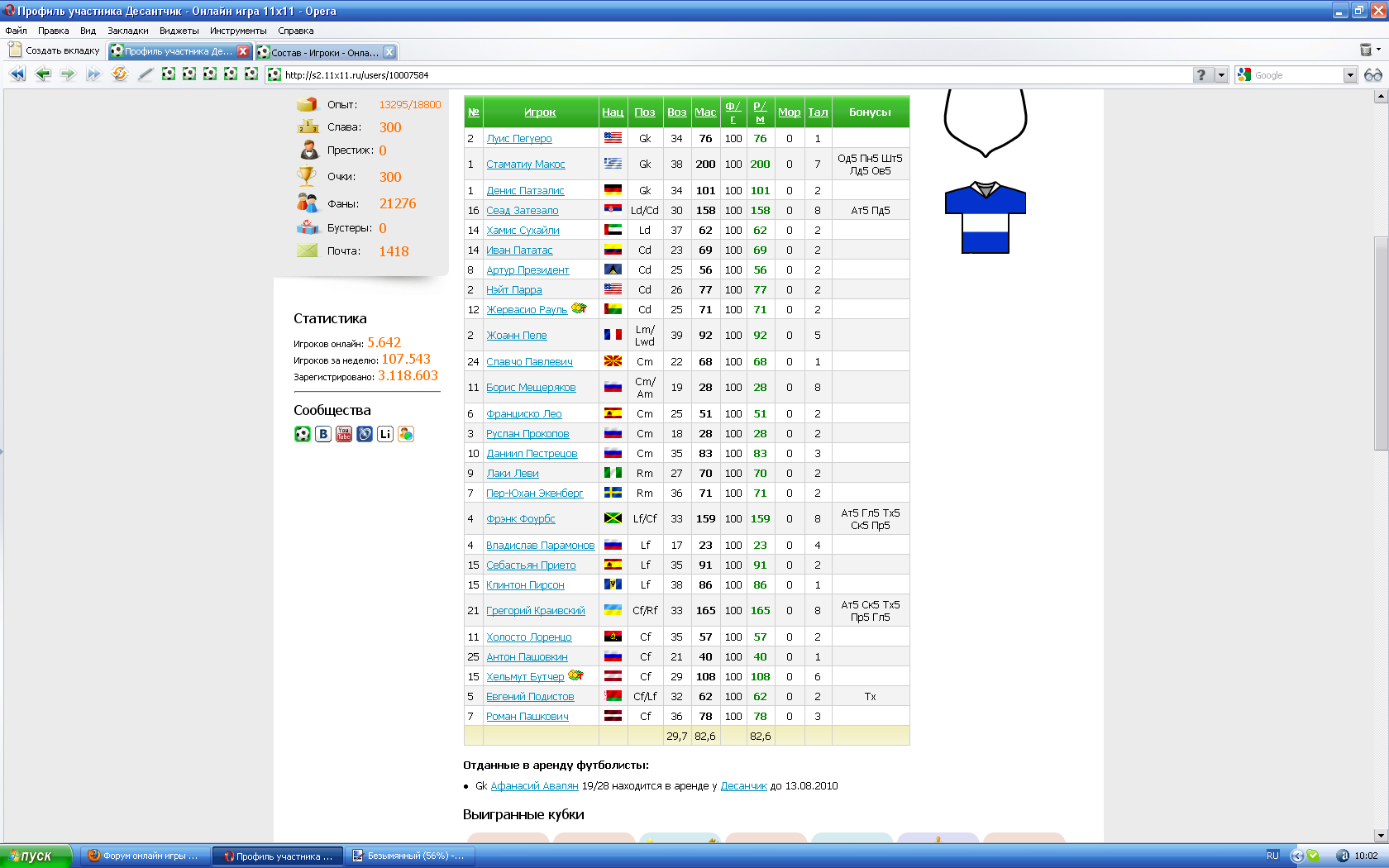Click in the Google search field
The image size is (1389, 868).
[x=1296, y=75]
